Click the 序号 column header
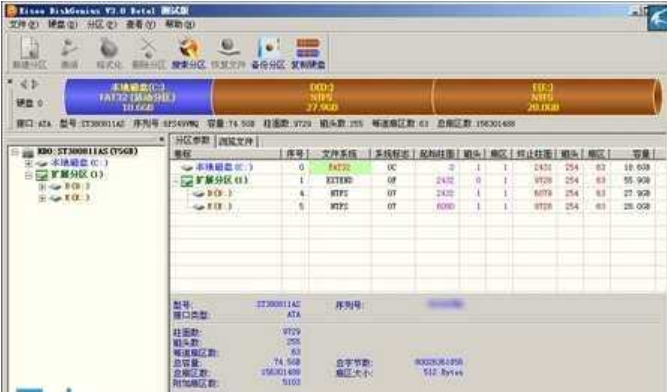 point(295,154)
